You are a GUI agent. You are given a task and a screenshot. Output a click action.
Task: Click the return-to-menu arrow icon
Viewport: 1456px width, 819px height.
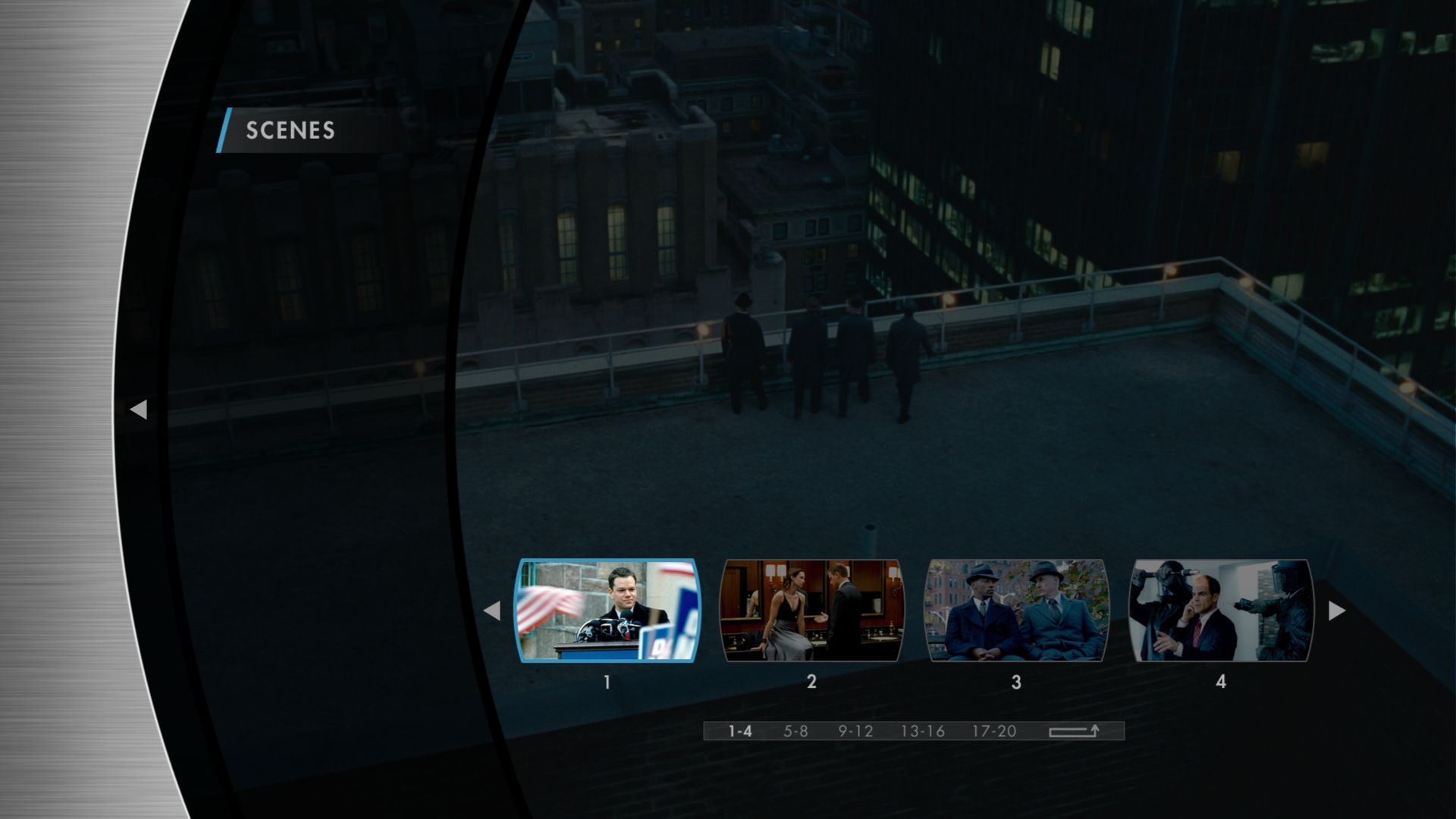pyautogui.click(x=1074, y=731)
